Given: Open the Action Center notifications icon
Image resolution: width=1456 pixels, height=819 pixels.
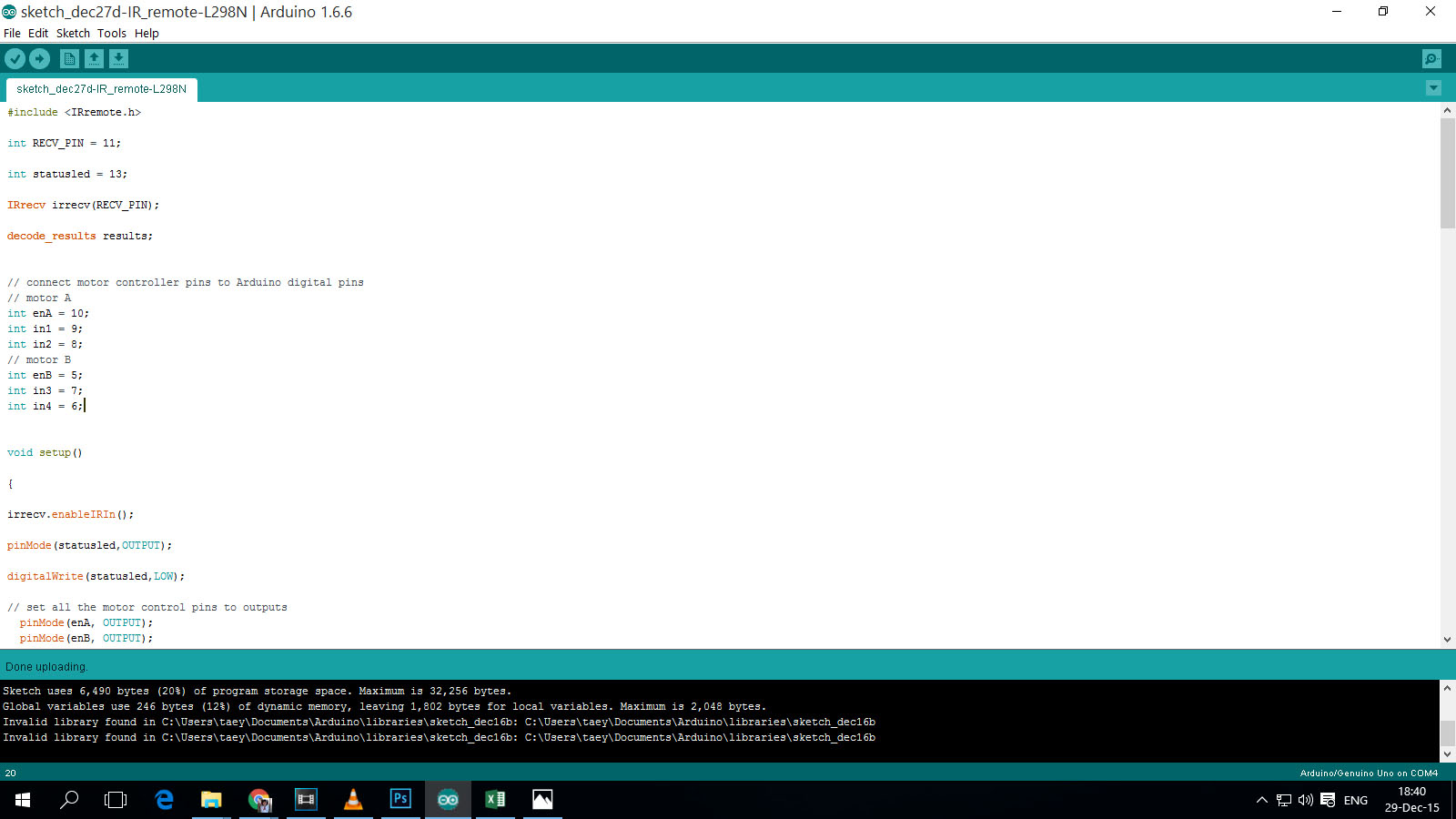Looking at the screenshot, I should click(x=1328, y=800).
